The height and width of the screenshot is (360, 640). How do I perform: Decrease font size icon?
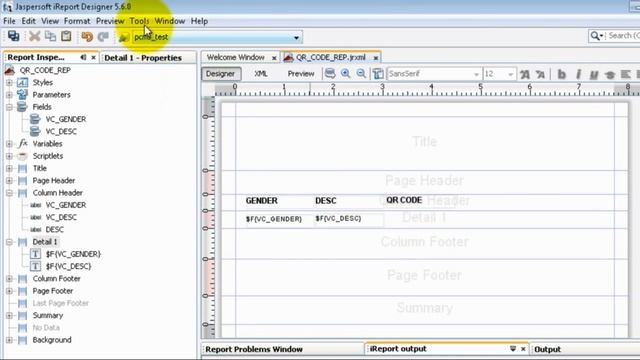pos(540,74)
